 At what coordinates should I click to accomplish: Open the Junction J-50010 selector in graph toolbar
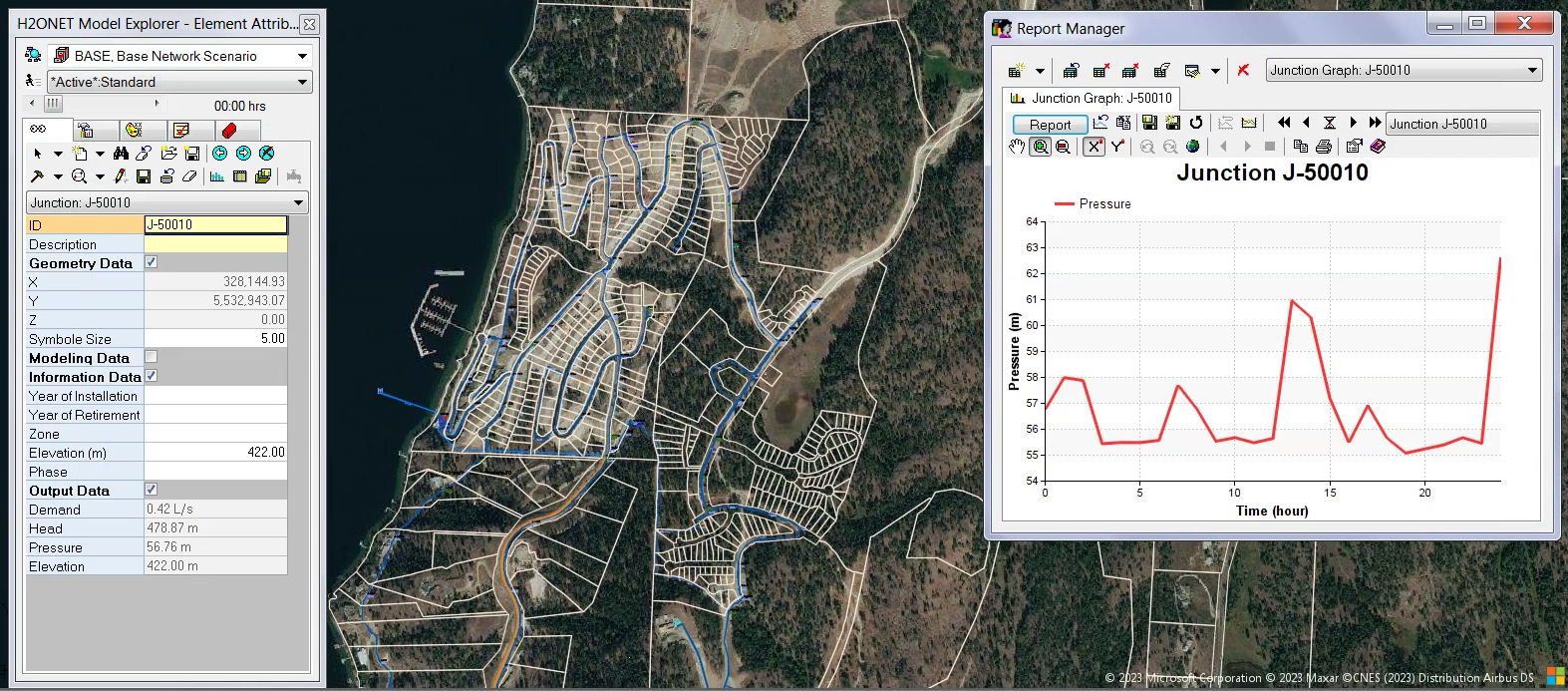click(x=1462, y=124)
